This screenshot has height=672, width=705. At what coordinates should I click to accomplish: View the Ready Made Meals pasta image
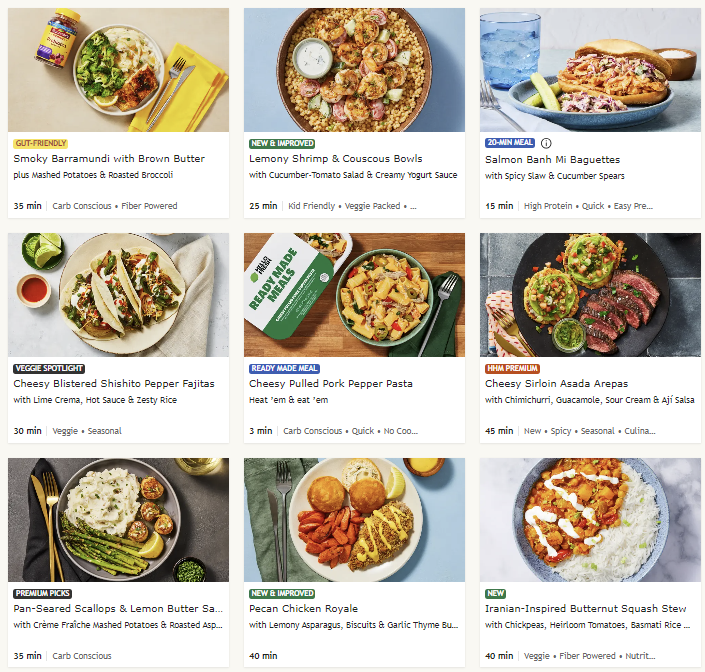[x=354, y=295]
